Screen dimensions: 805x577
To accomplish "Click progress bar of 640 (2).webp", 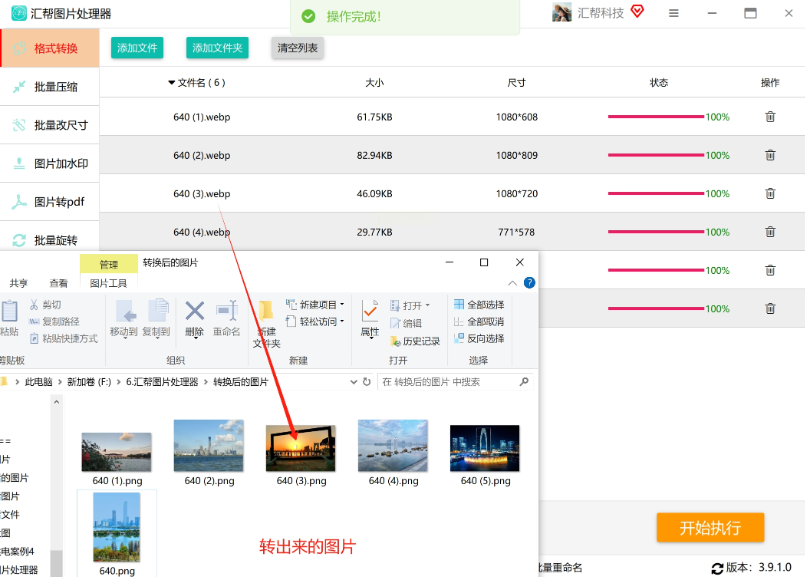I will [655, 155].
